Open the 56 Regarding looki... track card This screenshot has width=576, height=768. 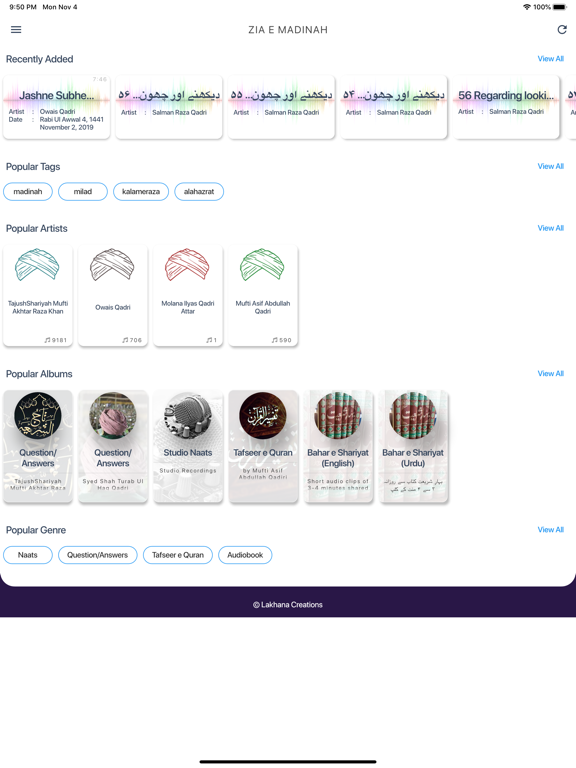point(506,107)
